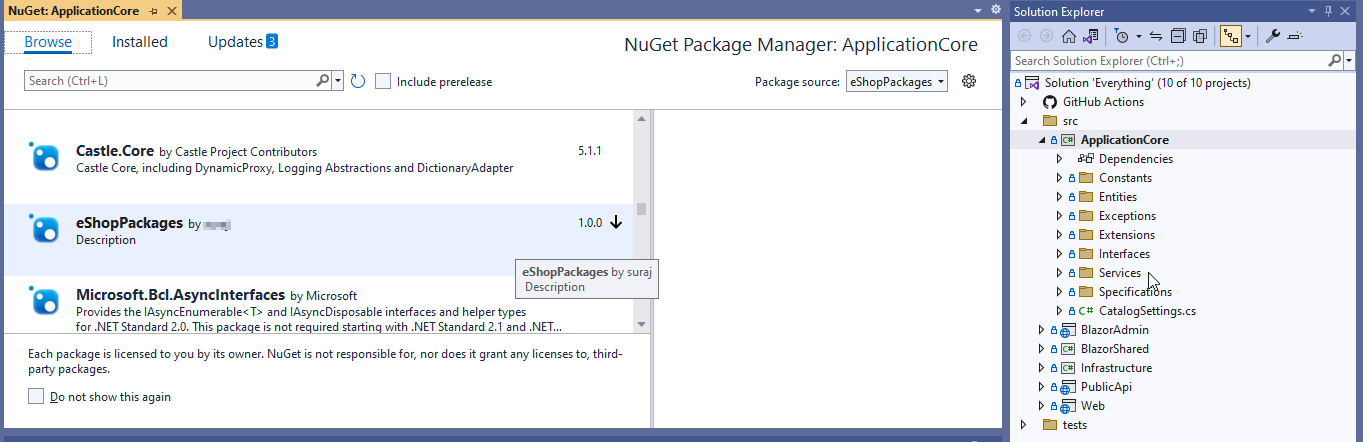Check Do not show this again
This screenshot has width=1363, height=442.
click(x=36, y=396)
